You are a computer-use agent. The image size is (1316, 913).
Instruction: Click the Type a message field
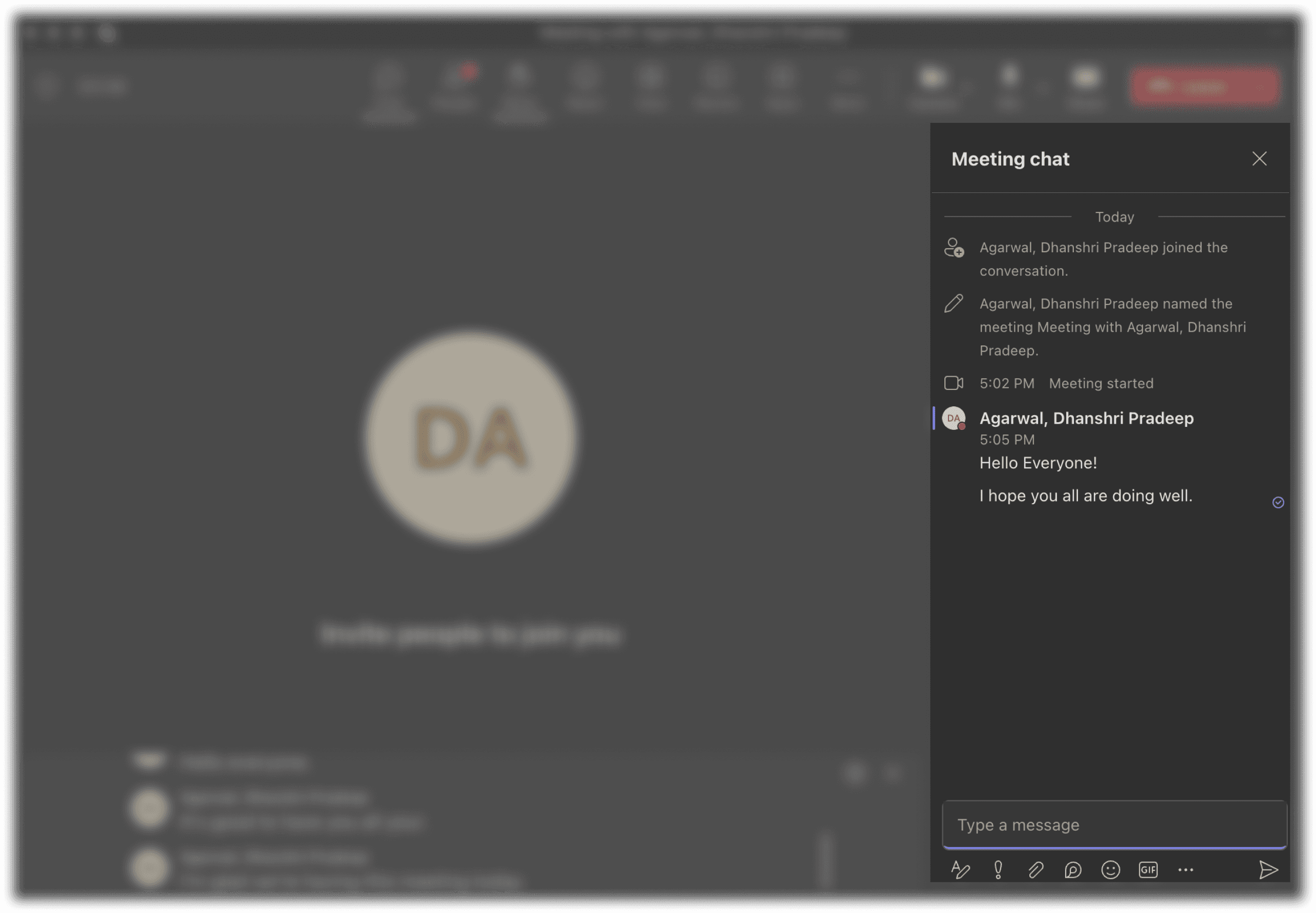coord(1114,825)
